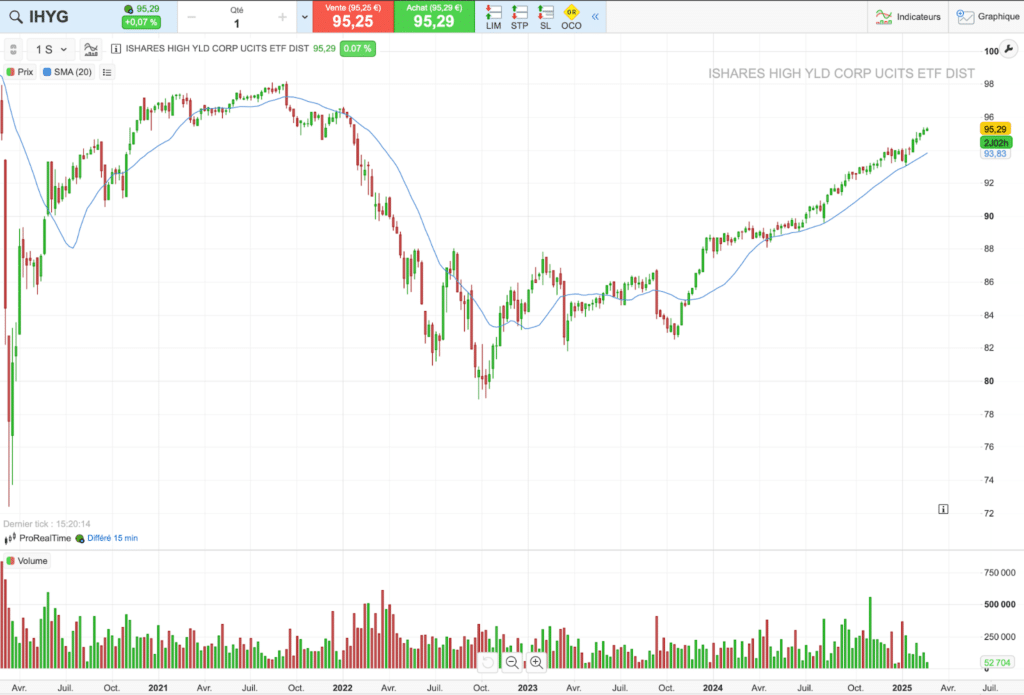
Task: Collapse order tools with the double chevron
Action: pos(595,16)
